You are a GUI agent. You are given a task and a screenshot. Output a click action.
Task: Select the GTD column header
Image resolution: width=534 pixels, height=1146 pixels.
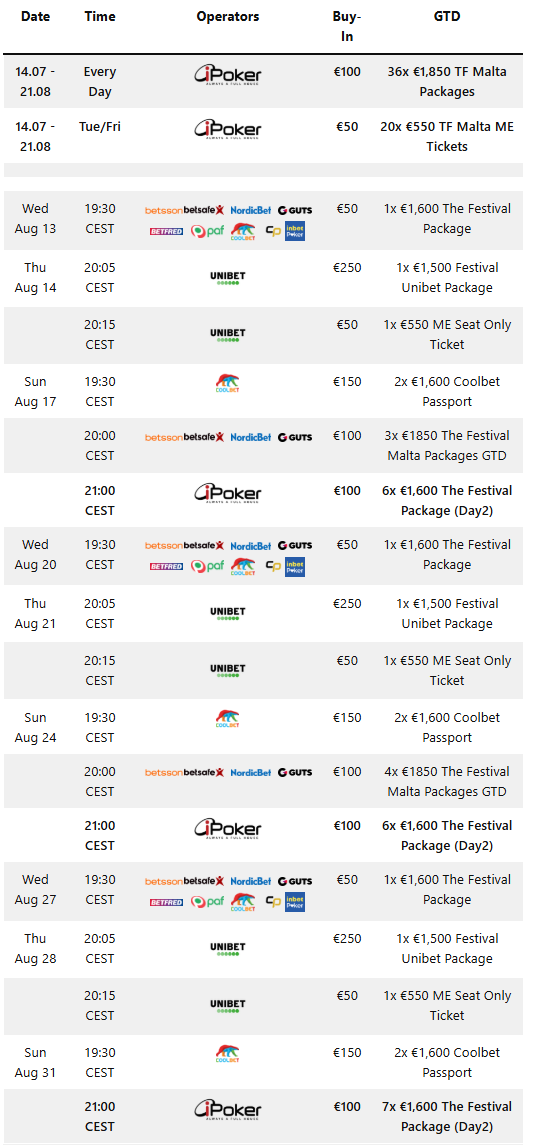pos(446,16)
